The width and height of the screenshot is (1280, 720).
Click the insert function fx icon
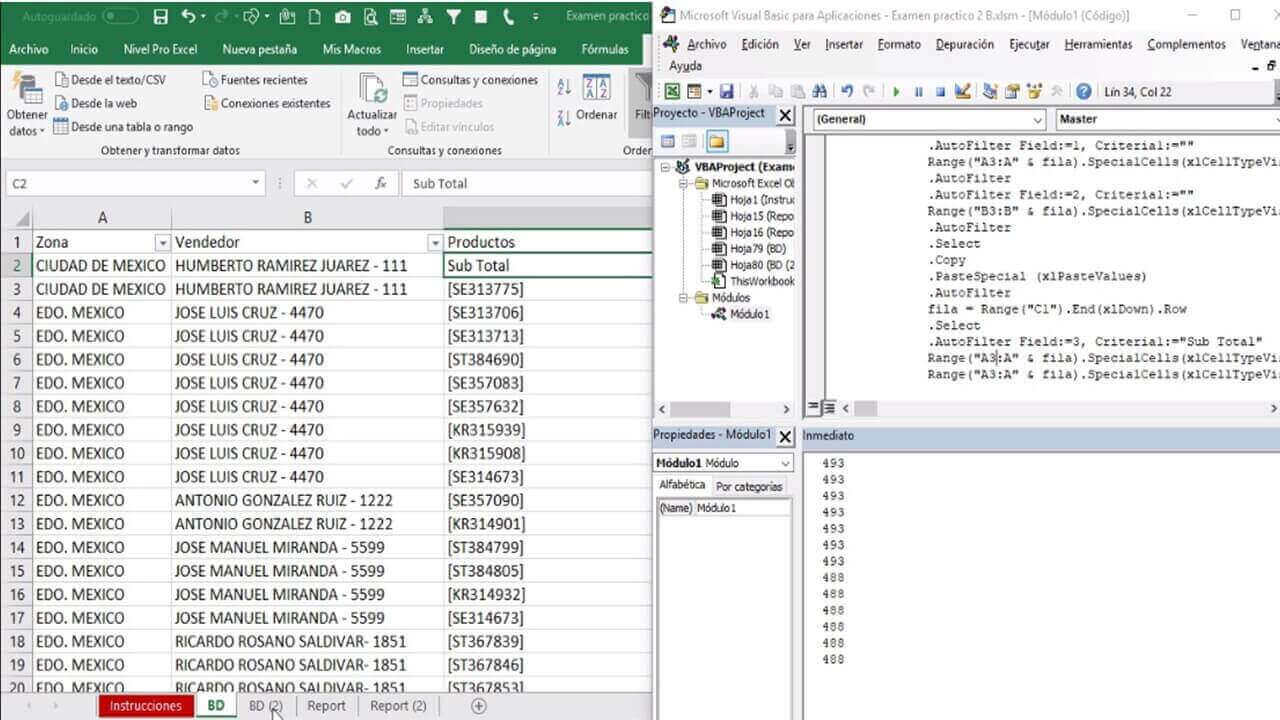380,183
